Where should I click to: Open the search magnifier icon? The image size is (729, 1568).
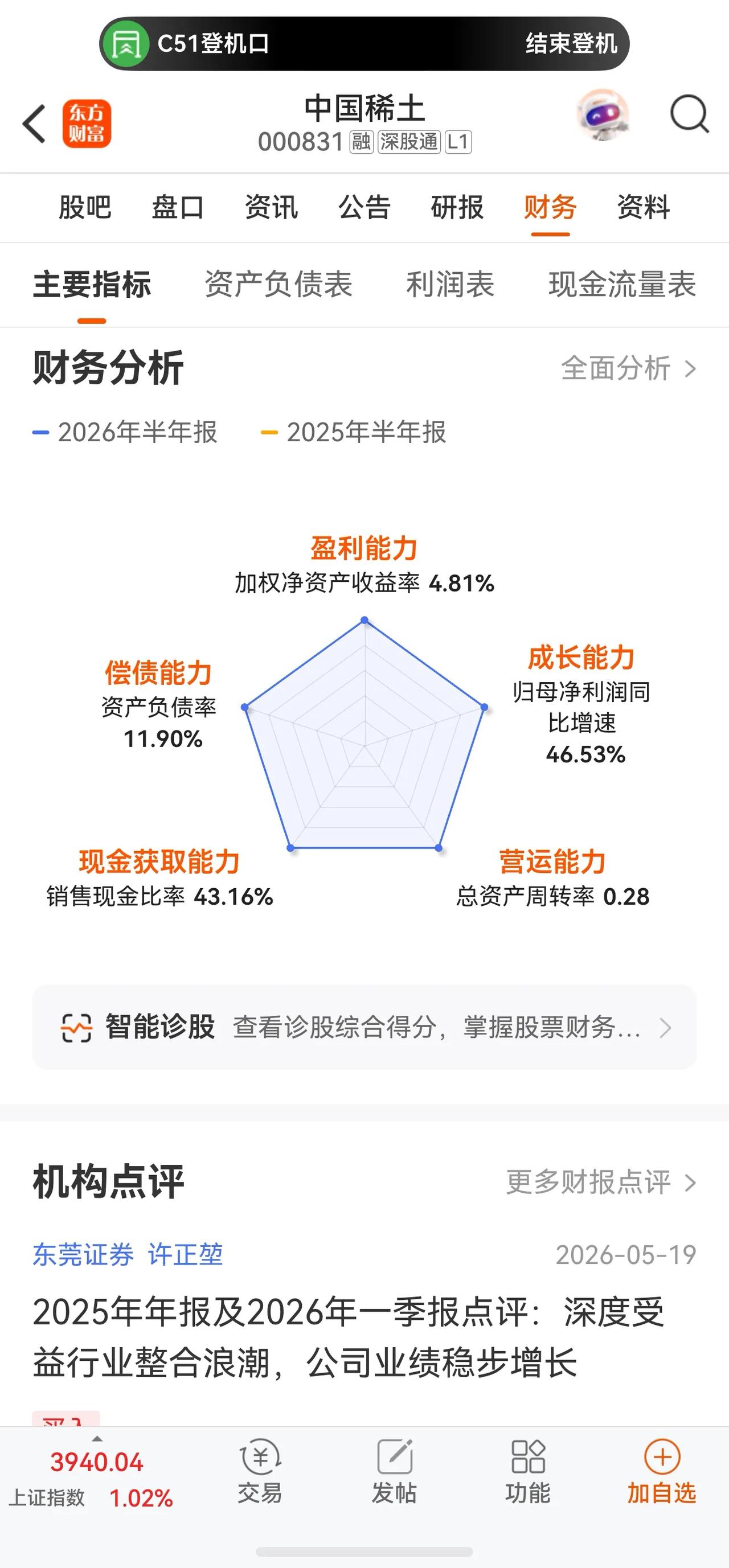pyautogui.click(x=689, y=114)
